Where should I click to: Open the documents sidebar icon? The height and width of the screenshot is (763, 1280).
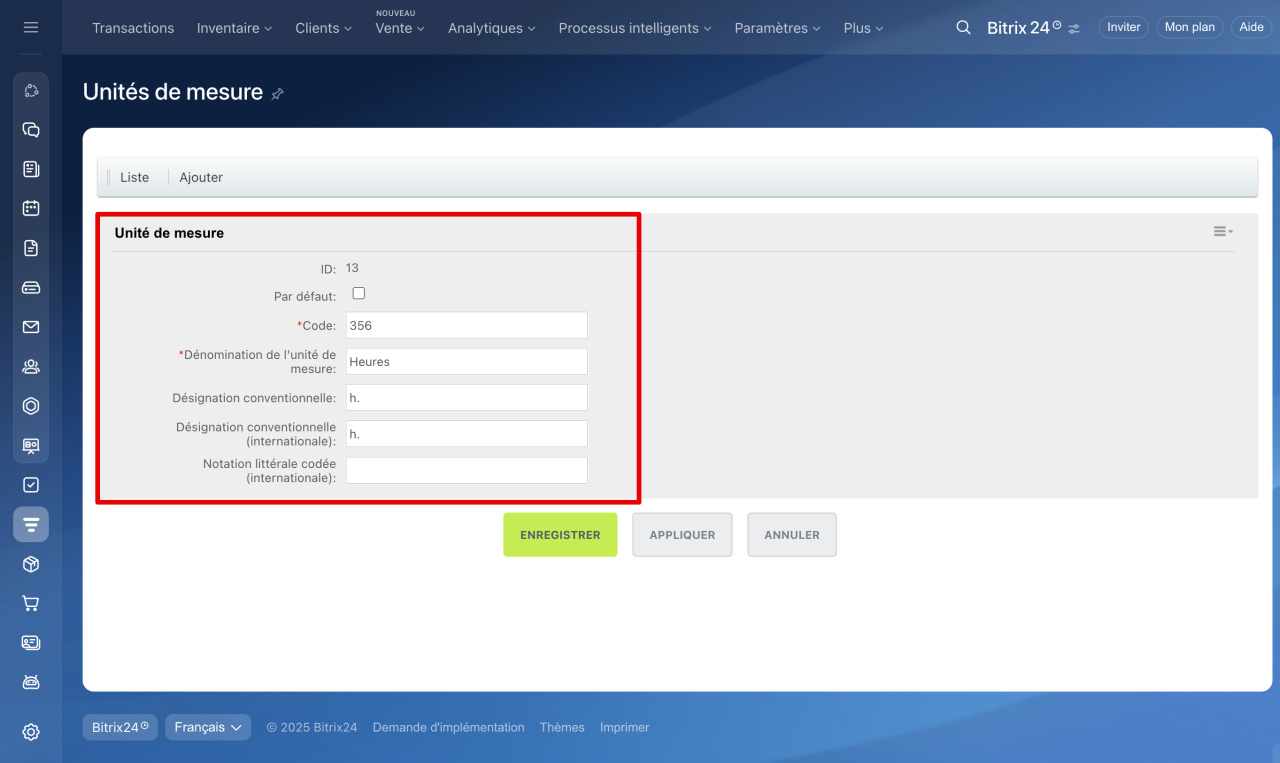click(x=31, y=248)
